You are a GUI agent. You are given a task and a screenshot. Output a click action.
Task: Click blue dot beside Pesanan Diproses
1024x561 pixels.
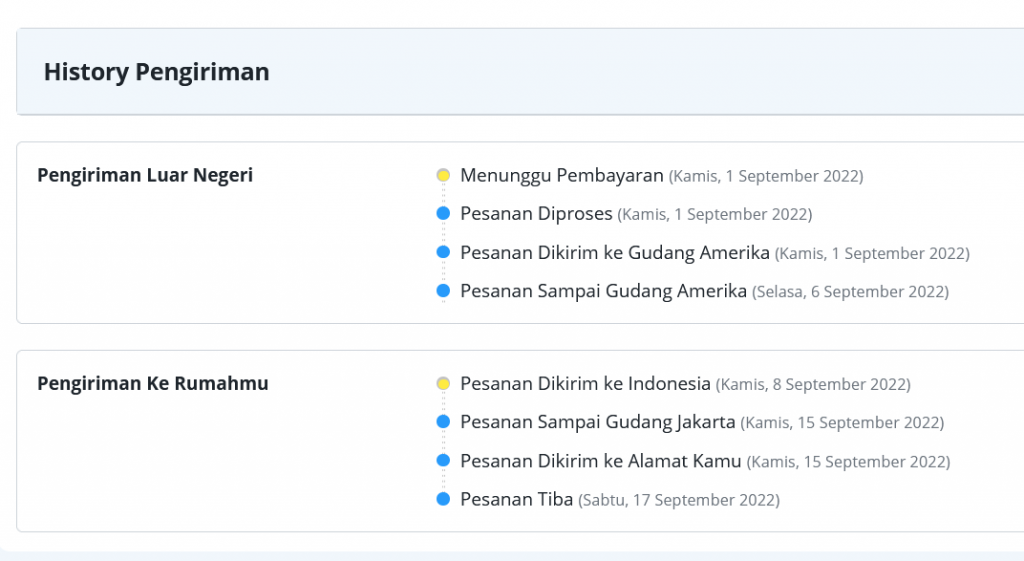click(x=443, y=214)
